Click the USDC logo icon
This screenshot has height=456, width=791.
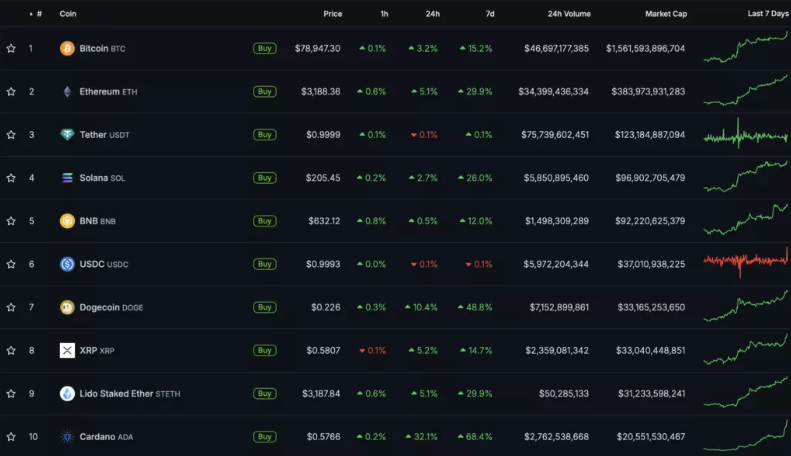point(67,264)
